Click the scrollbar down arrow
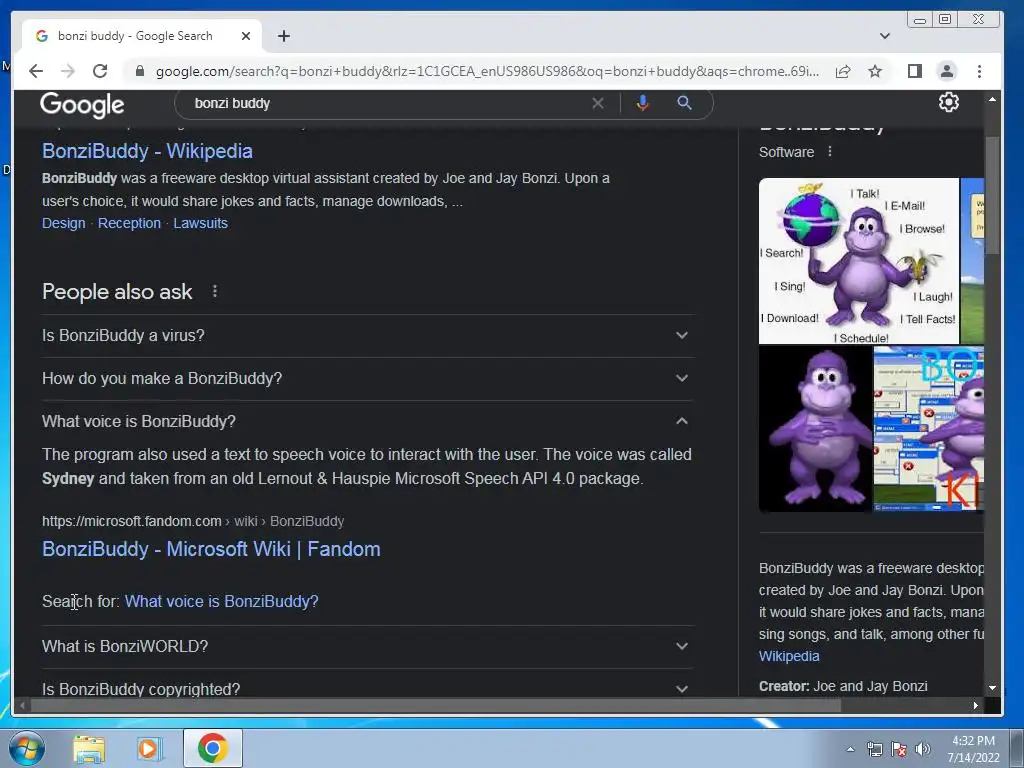 pyautogui.click(x=992, y=687)
